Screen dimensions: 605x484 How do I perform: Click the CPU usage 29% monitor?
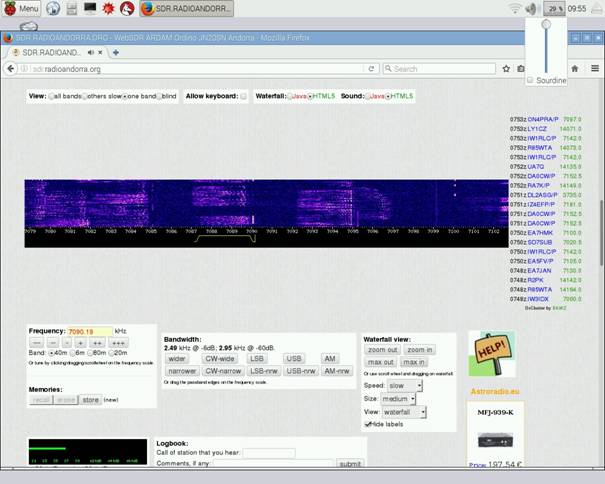coord(554,8)
